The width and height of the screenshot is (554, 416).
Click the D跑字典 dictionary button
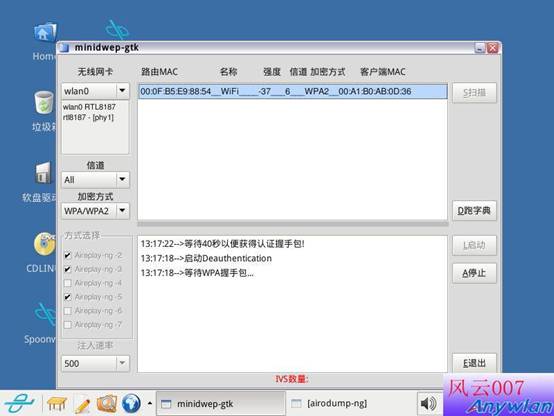tap(474, 211)
